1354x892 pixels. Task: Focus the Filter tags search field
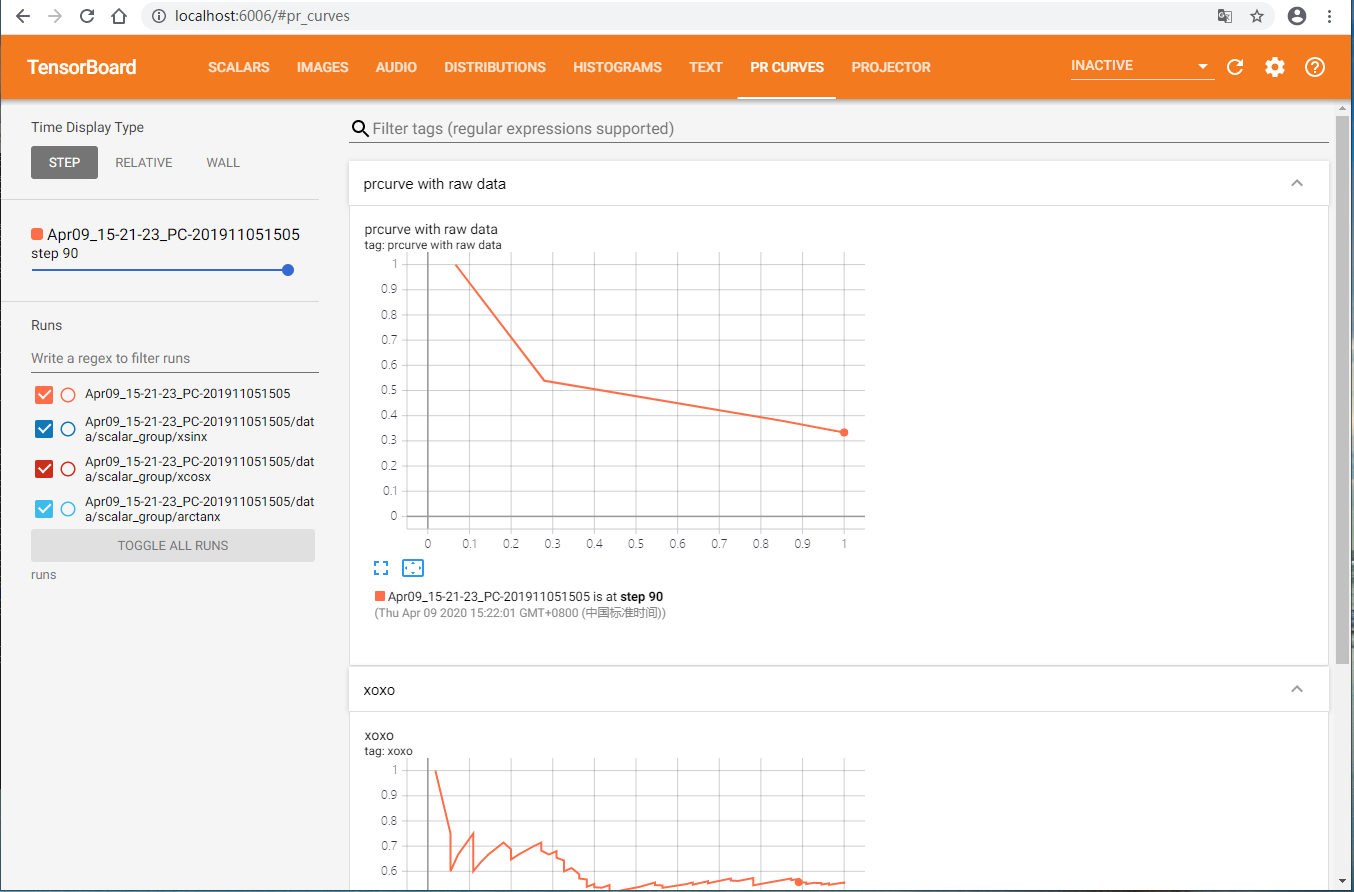850,129
